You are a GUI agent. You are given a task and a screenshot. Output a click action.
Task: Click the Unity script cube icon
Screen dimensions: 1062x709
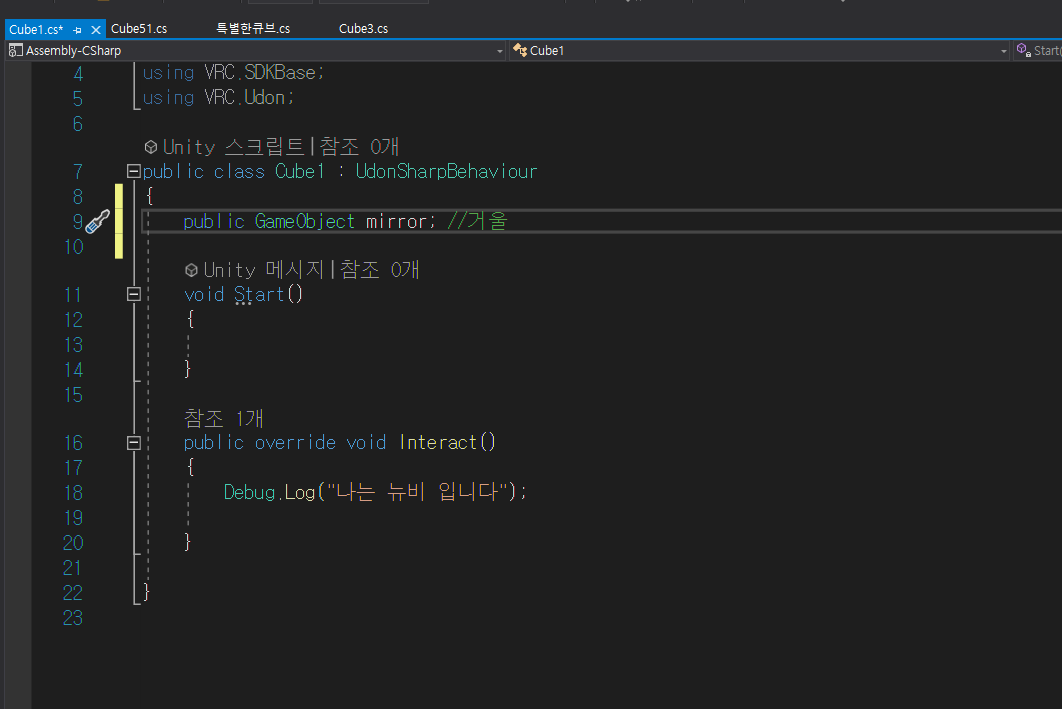151,147
